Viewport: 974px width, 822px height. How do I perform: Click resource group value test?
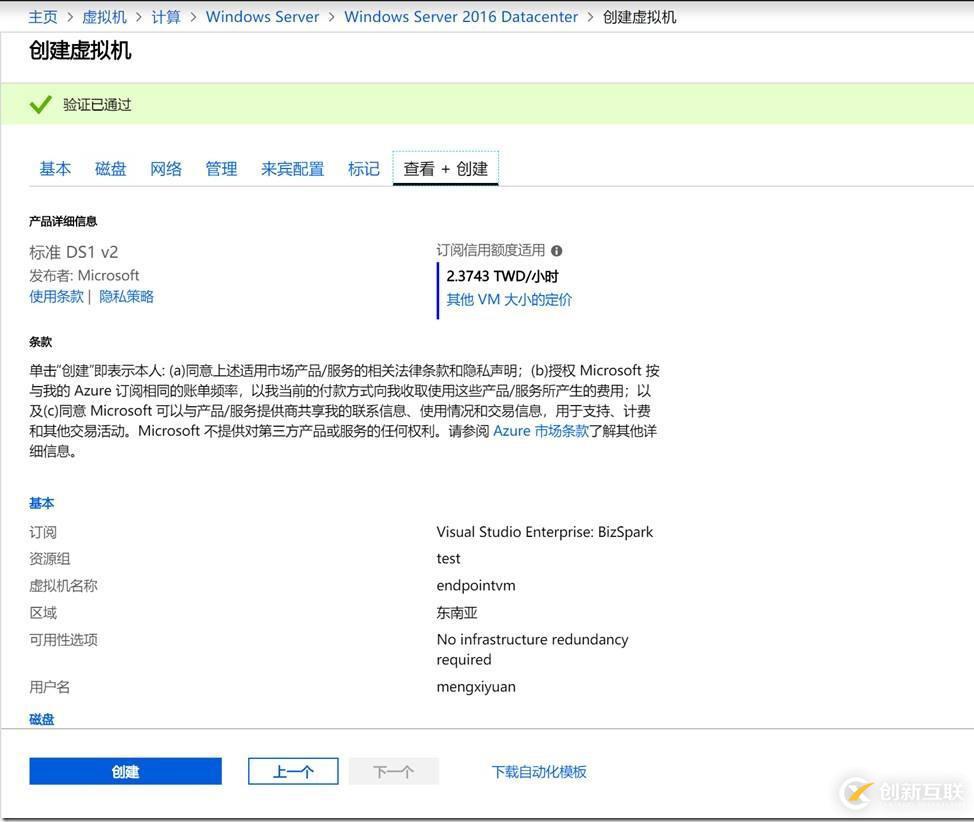click(448, 559)
